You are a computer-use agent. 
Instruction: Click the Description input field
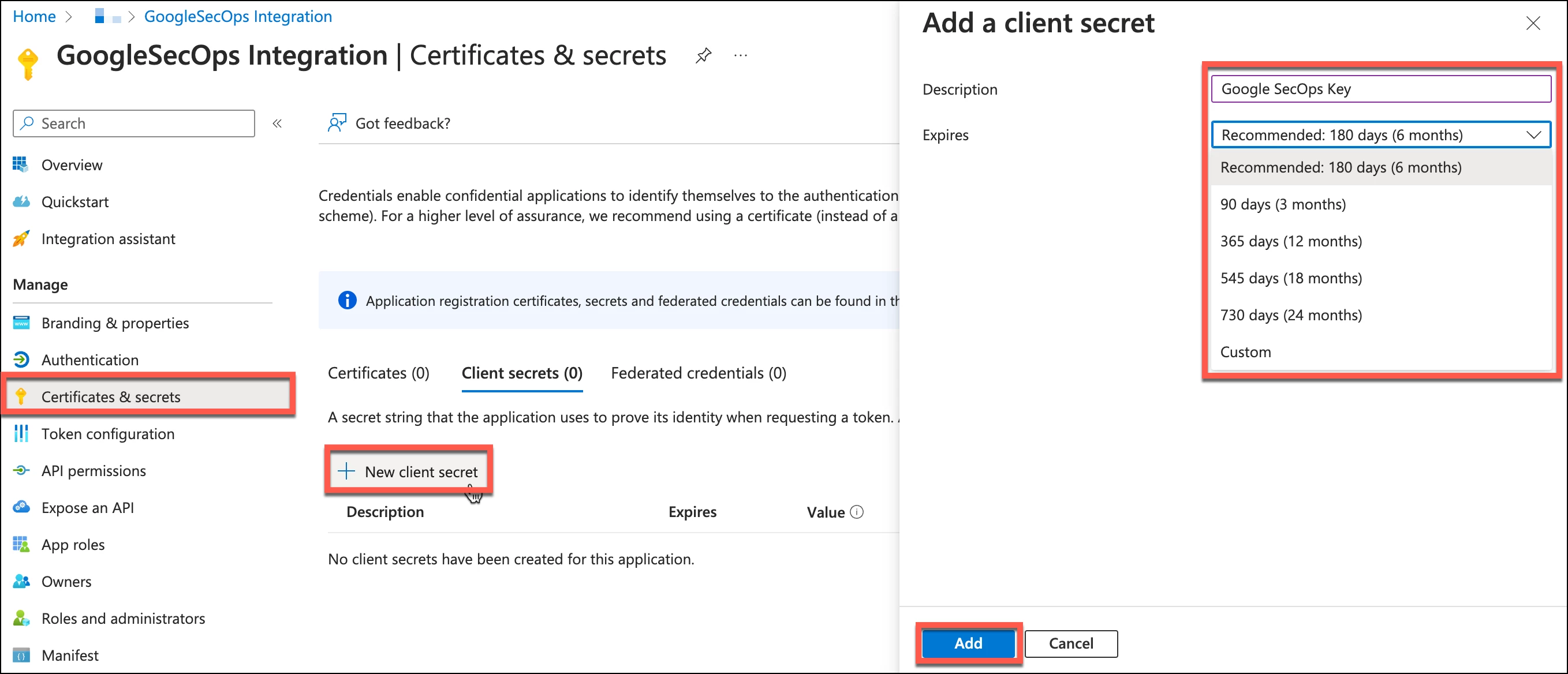[1380, 89]
